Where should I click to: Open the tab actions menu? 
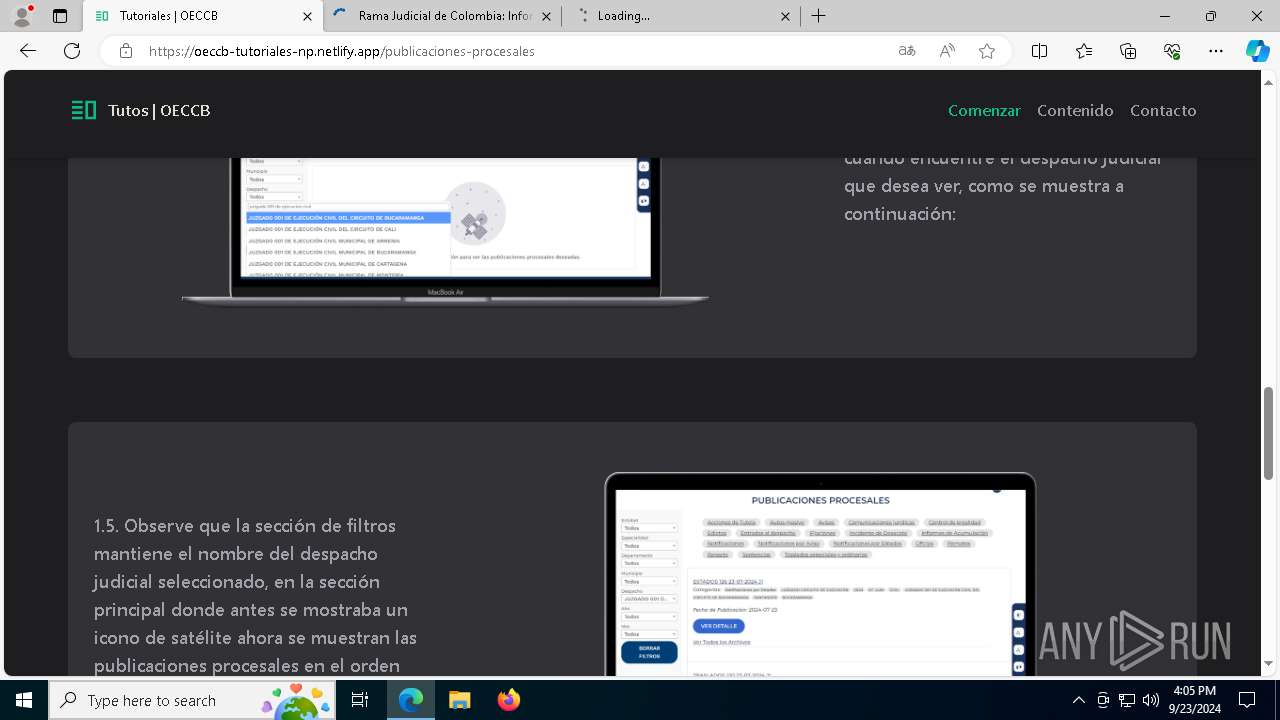pos(60,16)
